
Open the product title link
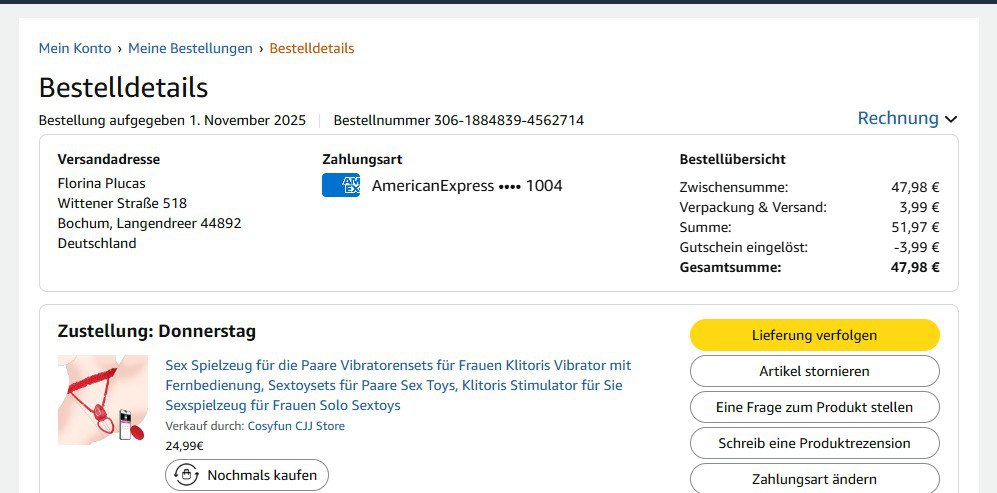tap(398, 385)
